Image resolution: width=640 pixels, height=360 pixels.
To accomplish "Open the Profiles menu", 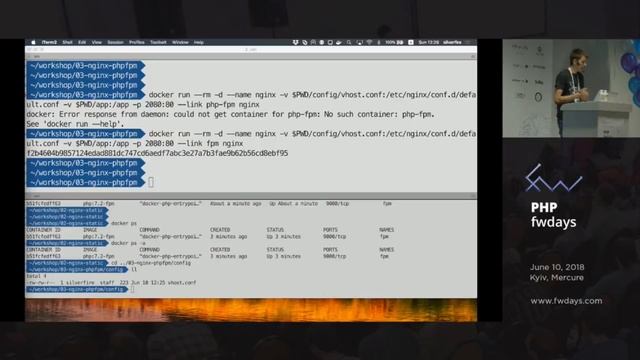I will [137, 42].
